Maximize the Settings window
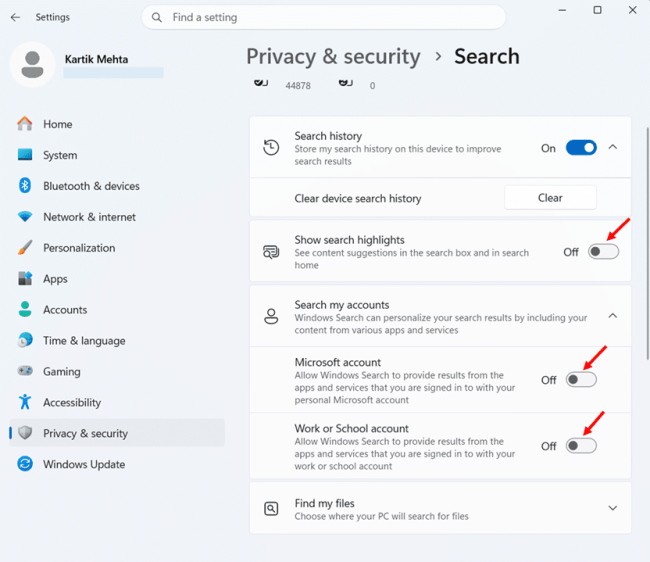 (x=597, y=10)
